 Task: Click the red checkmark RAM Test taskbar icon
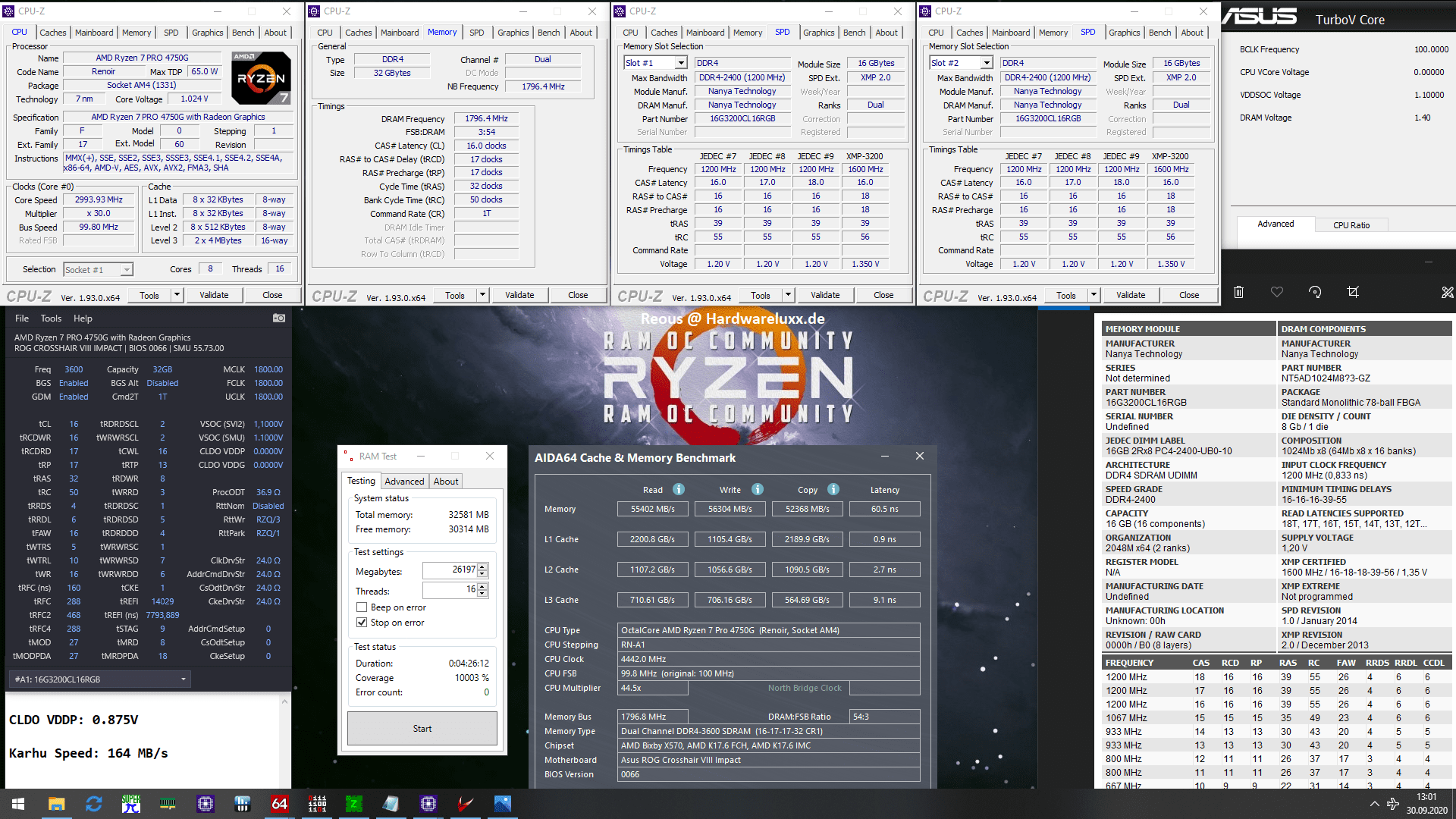tap(466, 804)
